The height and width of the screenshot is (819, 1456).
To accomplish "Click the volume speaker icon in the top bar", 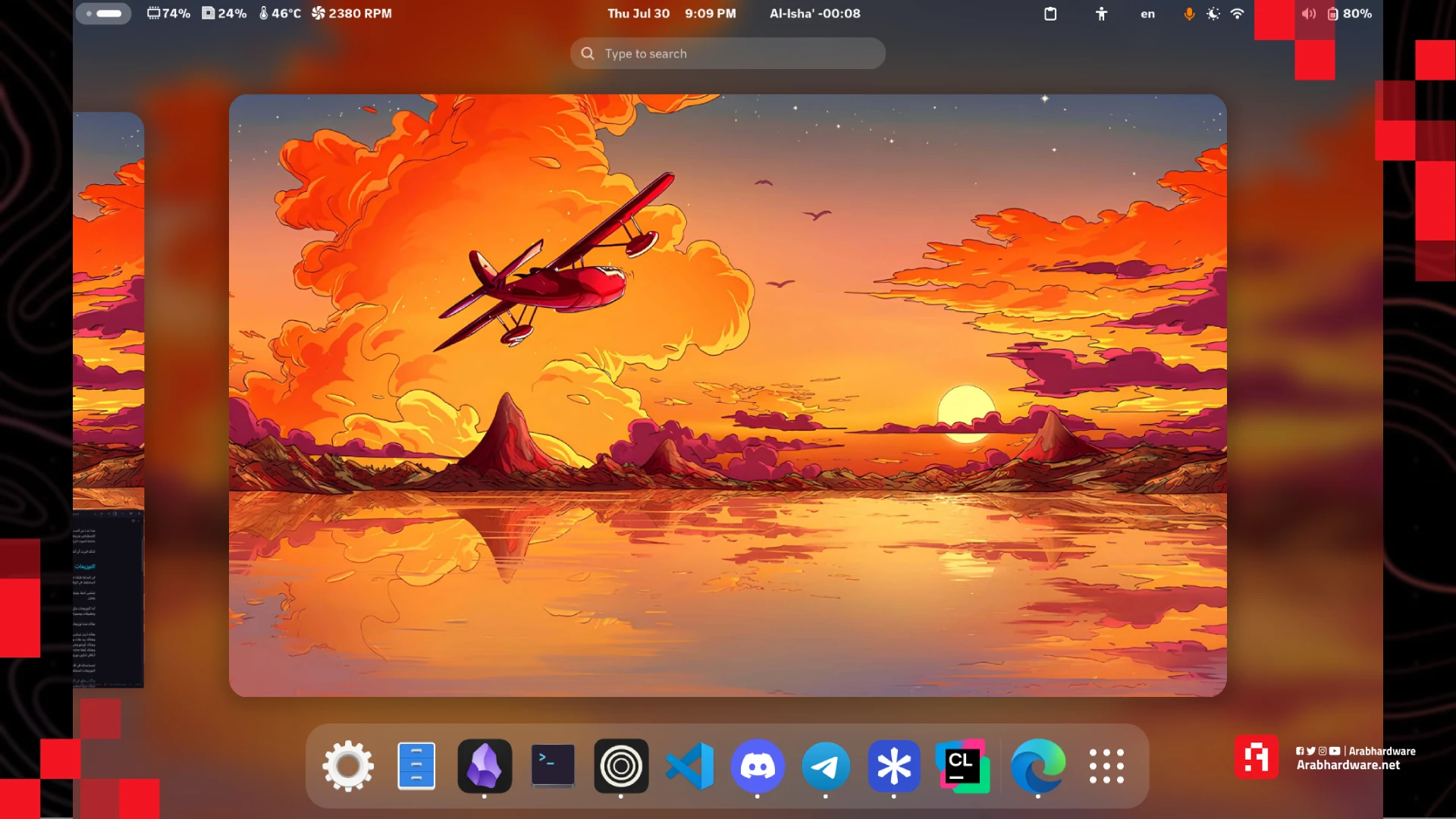I will point(1309,14).
